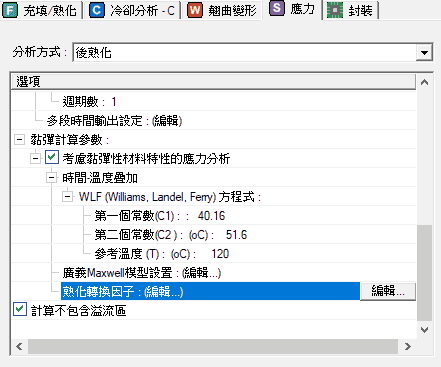The height and width of the screenshot is (367, 441).
Task: Collapse the WLF 方程式 node
Action: (x=67, y=197)
